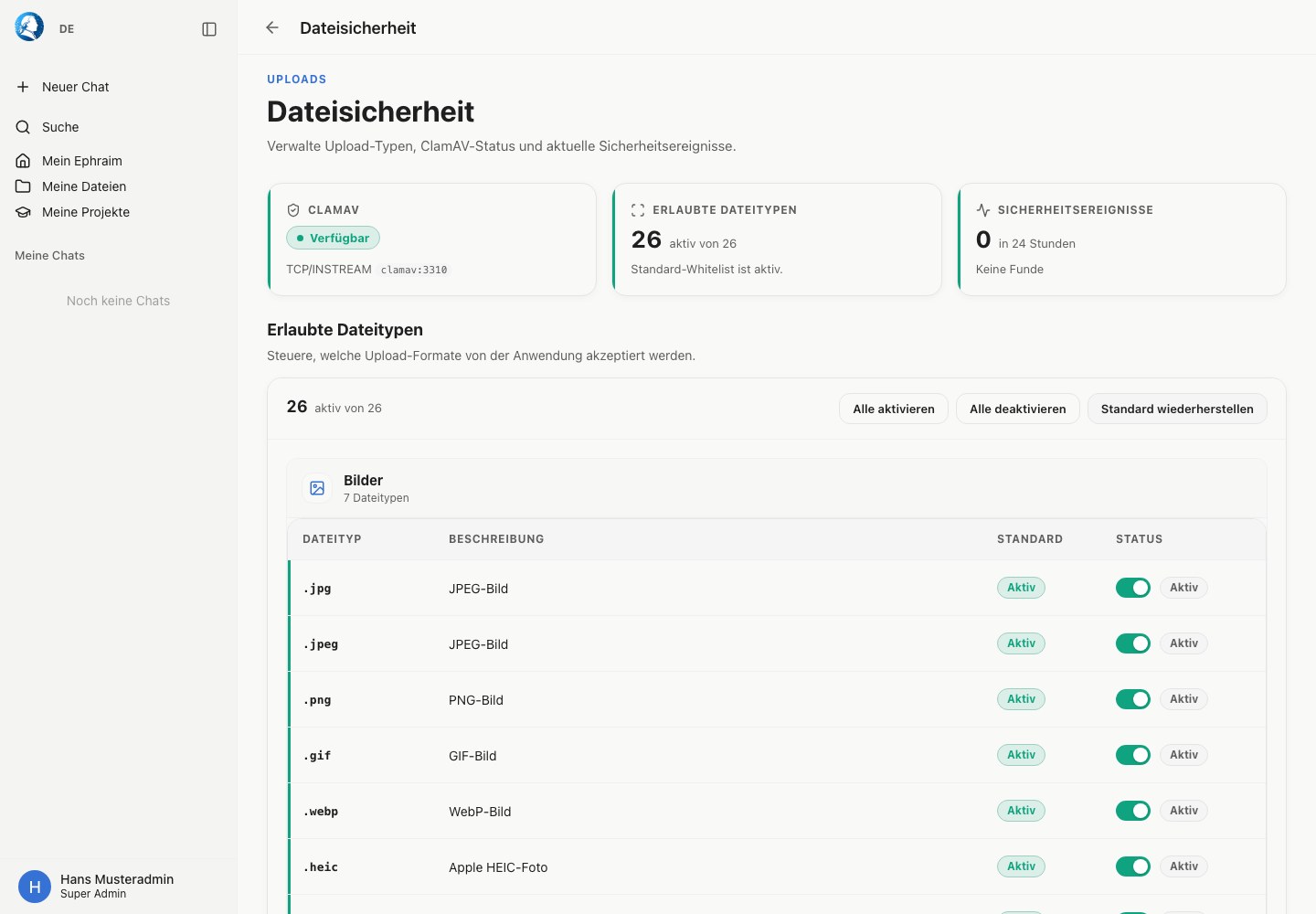Click the Keine Funde text
1316x914 pixels.
[x=1010, y=270]
